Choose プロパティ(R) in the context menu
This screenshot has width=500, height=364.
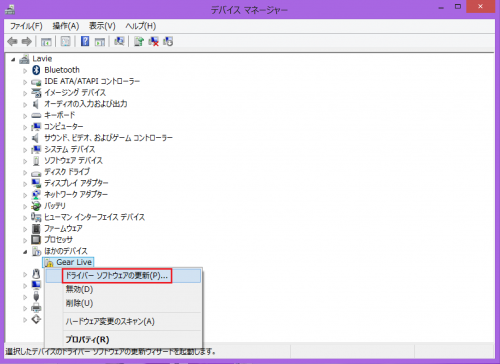click(123, 339)
